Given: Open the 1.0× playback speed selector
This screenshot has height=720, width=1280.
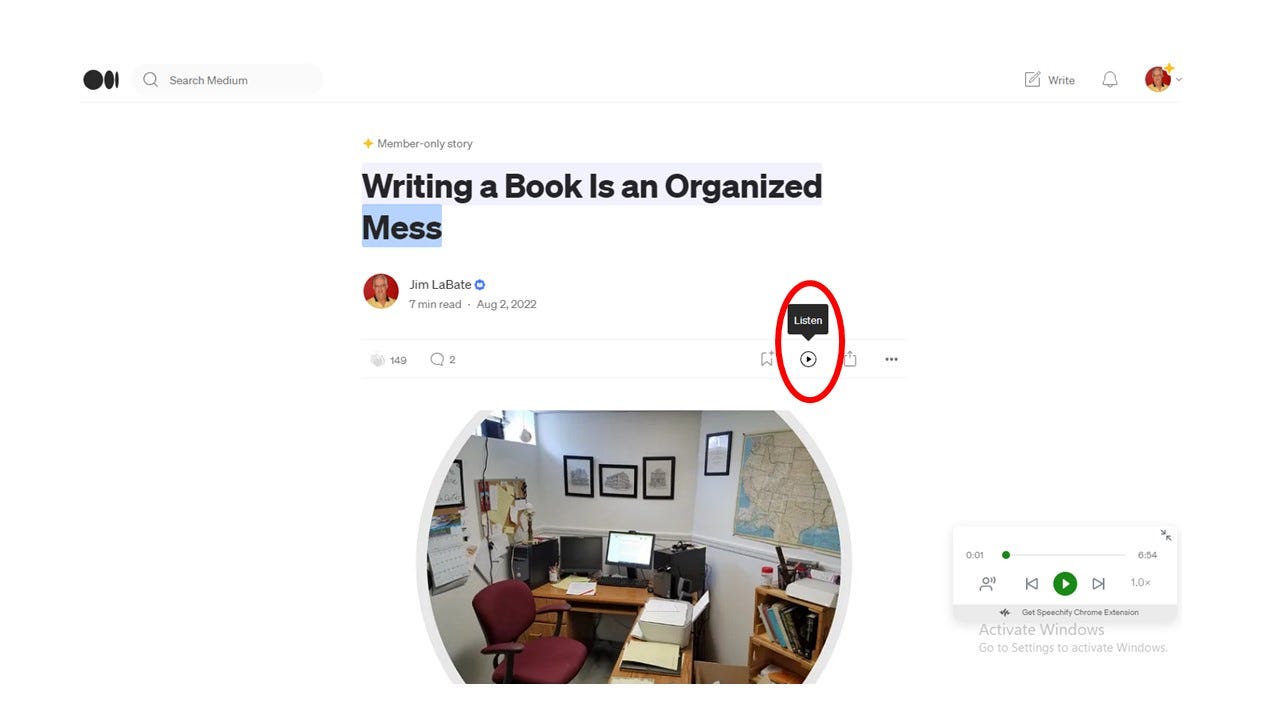Looking at the screenshot, I should (1140, 583).
